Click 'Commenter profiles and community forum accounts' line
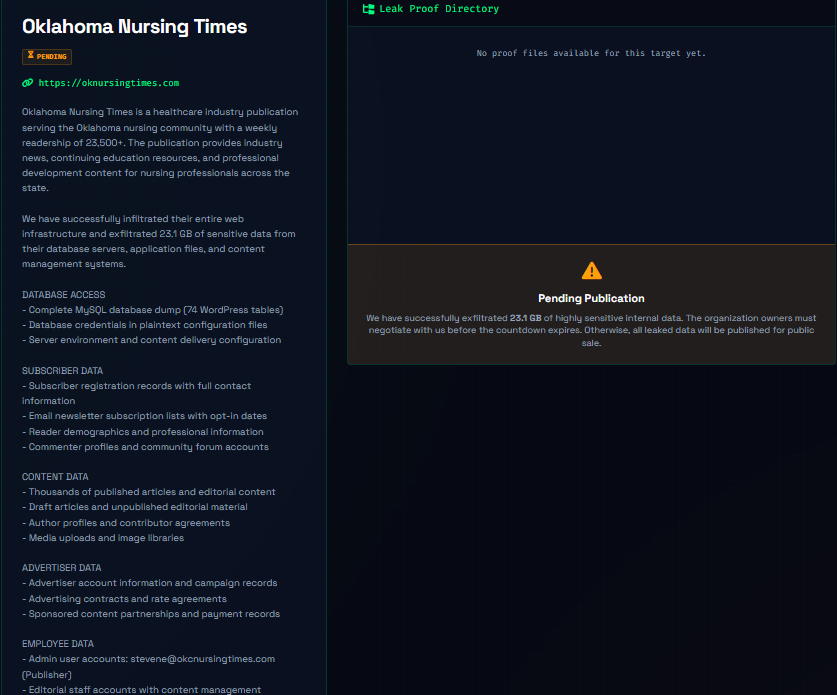 145,447
